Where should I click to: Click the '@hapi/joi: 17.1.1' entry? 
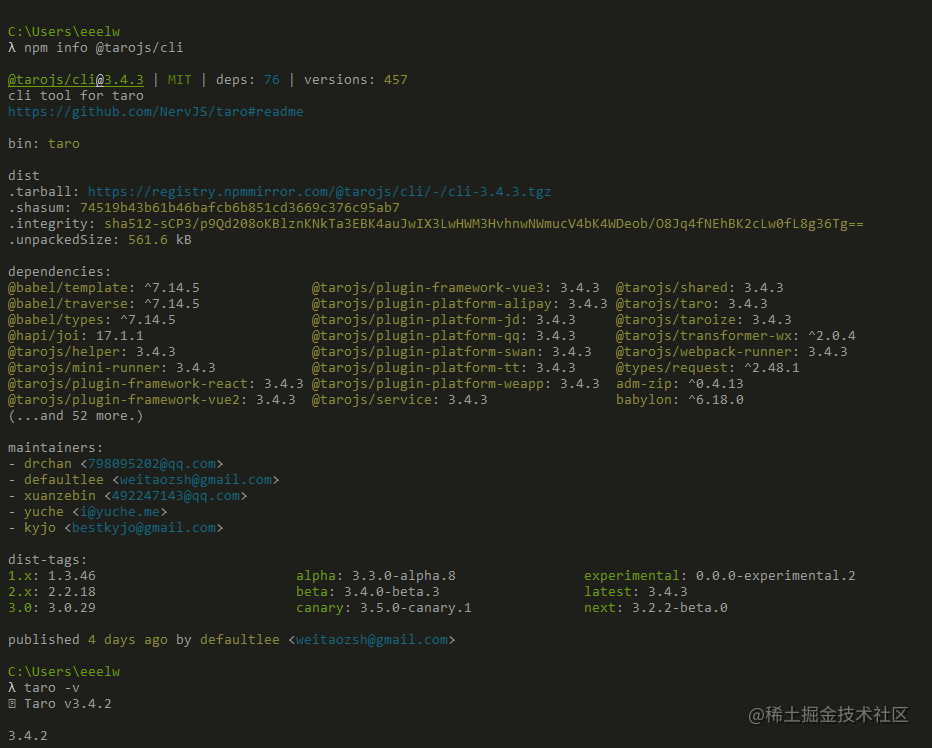point(75,336)
